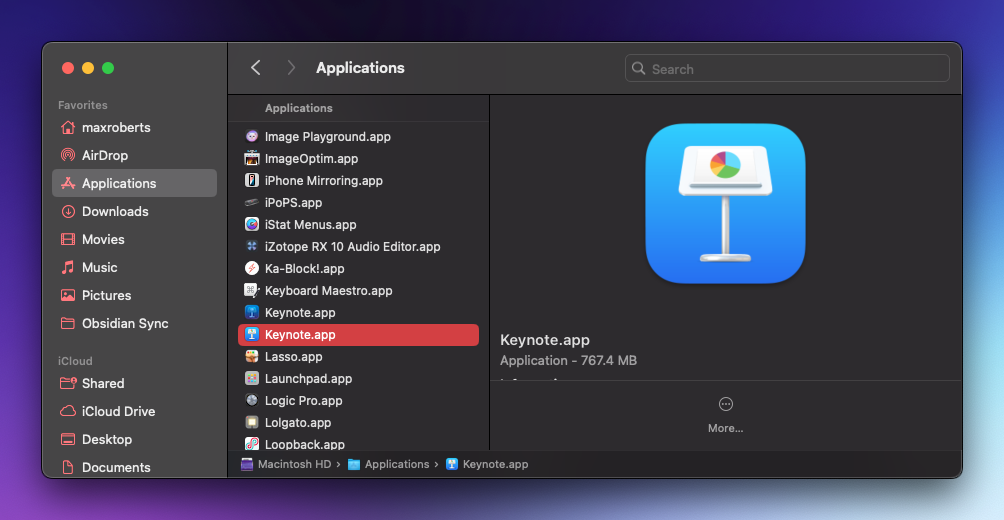Click the AirDrop icon in sidebar
Screen dimensions: 1004x520
click(x=68, y=156)
